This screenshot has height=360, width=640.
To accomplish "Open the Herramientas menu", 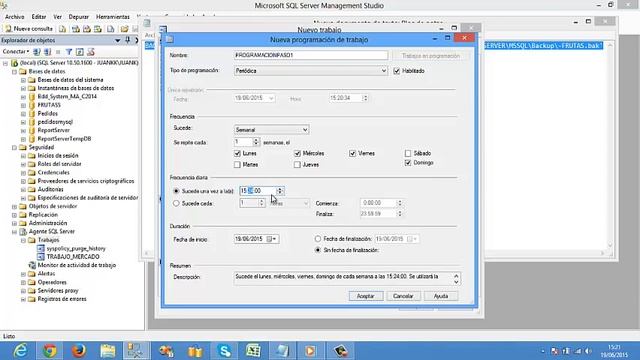I will pyautogui.click(x=113, y=17).
